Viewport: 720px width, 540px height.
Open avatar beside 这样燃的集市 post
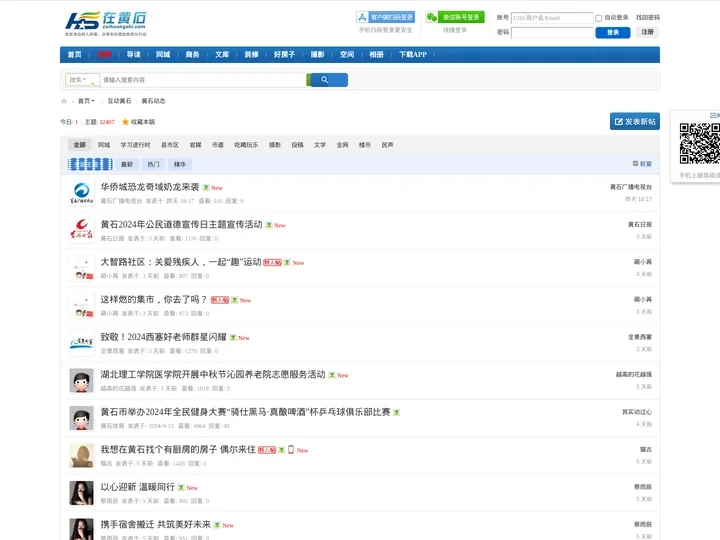point(81,305)
